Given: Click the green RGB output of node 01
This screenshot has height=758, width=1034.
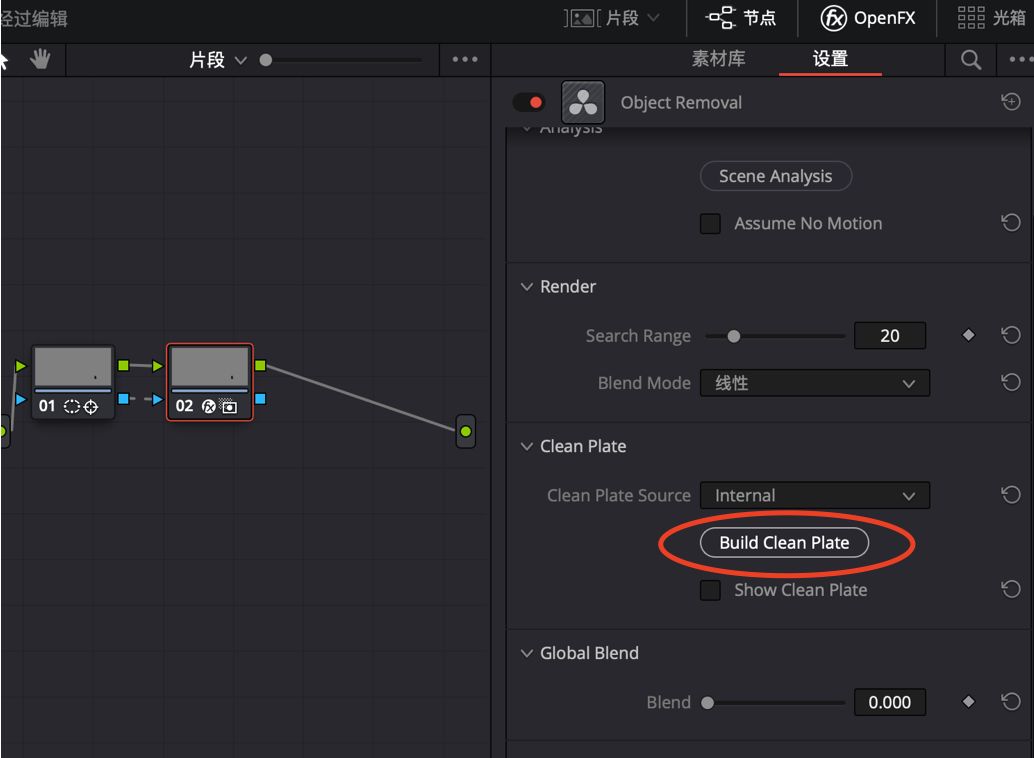Looking at the screenshot, I should pos(123,365).
